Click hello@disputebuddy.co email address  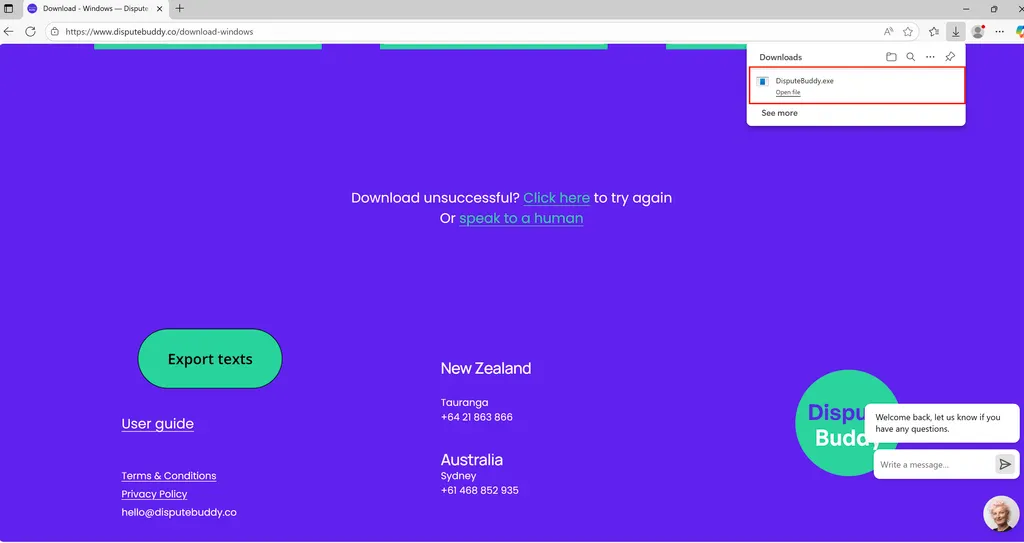(179, 512)
